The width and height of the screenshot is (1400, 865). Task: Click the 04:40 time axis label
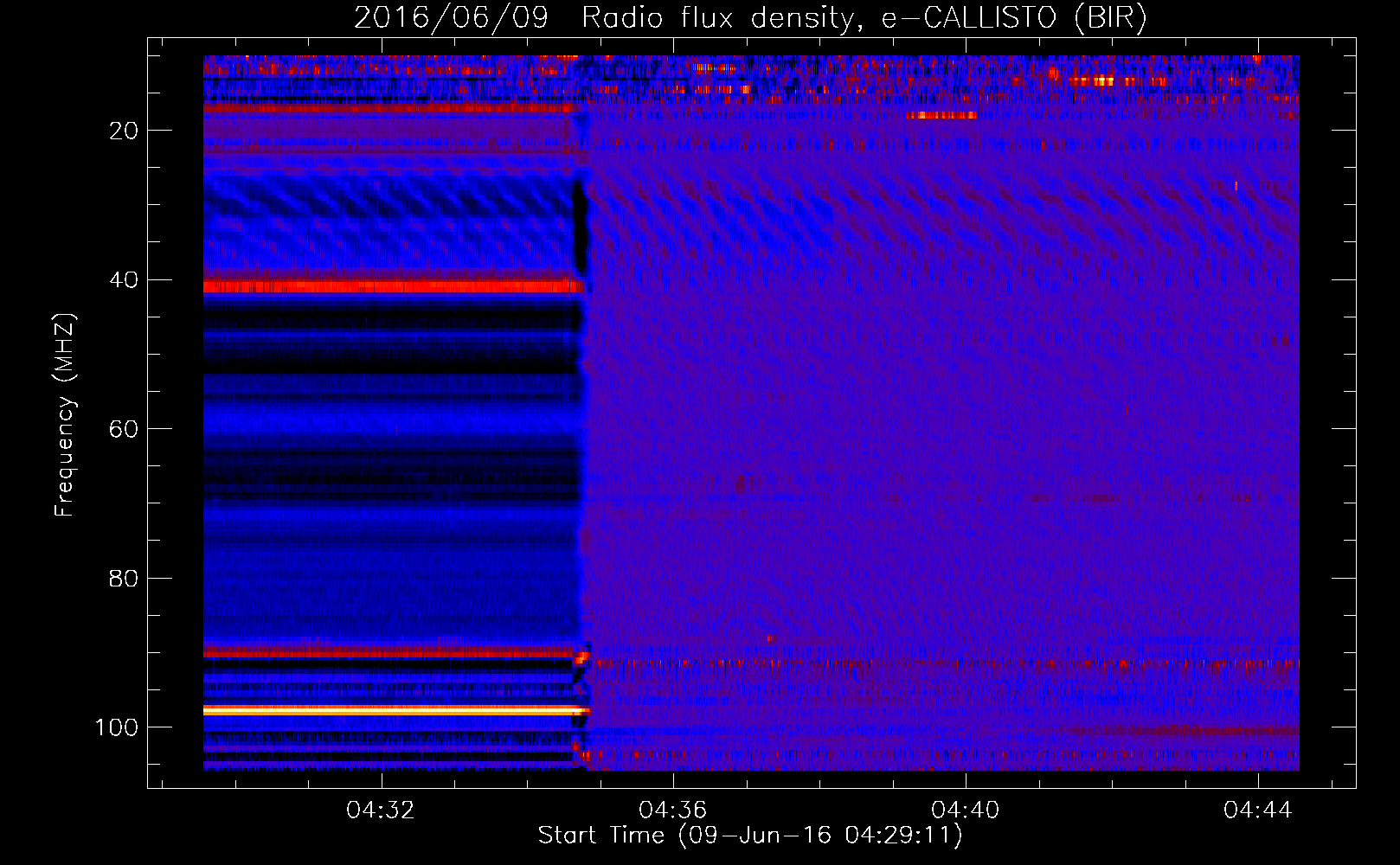[966, 811]
